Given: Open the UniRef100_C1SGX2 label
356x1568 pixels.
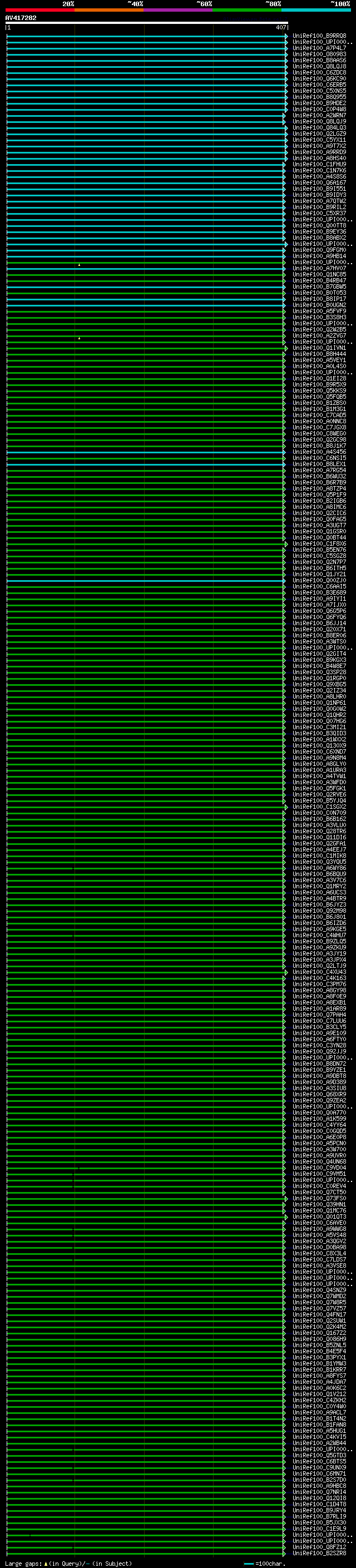Looking at the screenshot, I should pos(319,807).
